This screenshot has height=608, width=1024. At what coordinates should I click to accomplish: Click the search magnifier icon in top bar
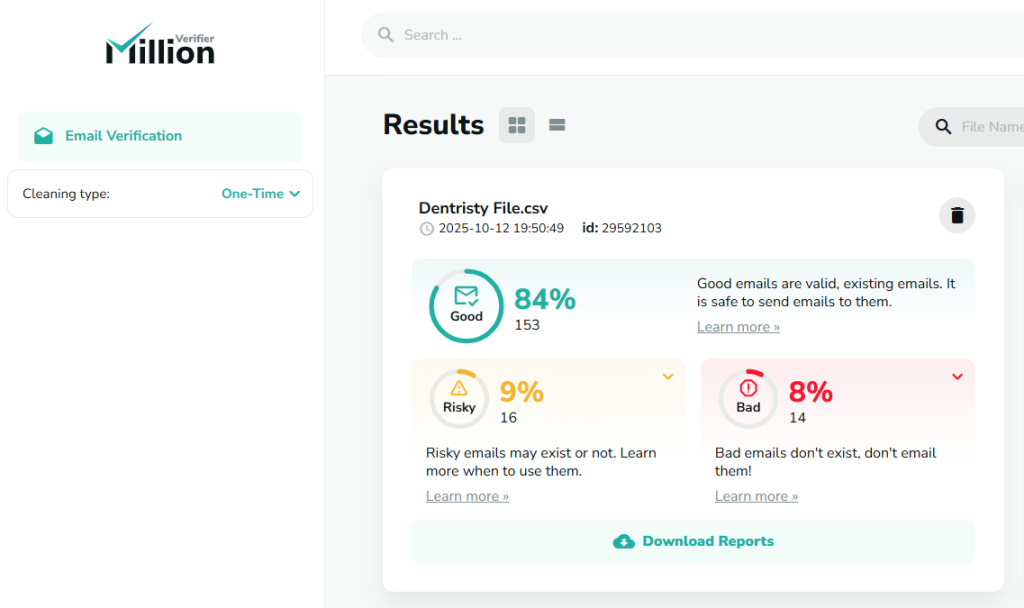coord(385,35)
